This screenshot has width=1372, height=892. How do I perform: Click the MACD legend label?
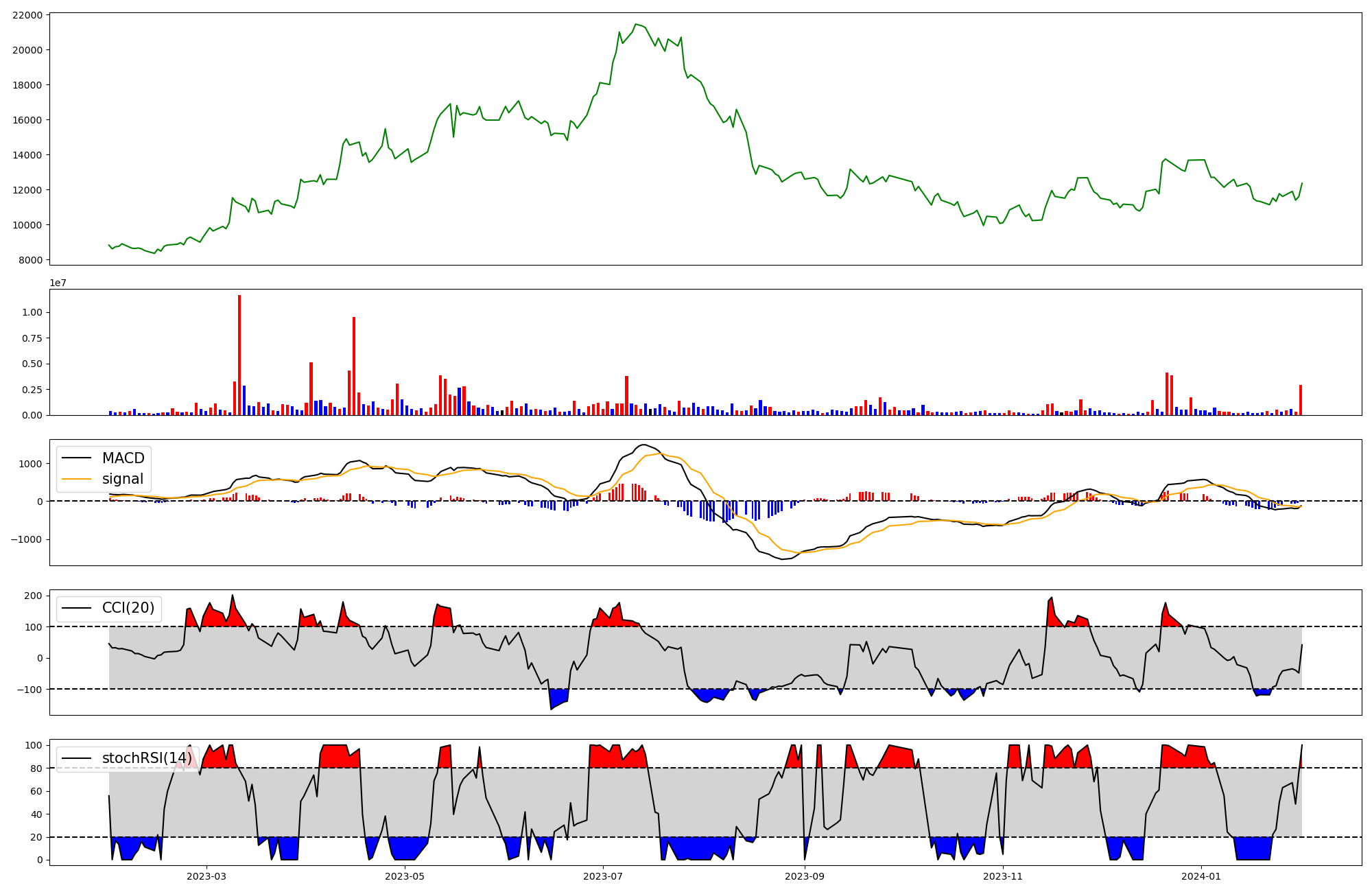click(123, 458)
